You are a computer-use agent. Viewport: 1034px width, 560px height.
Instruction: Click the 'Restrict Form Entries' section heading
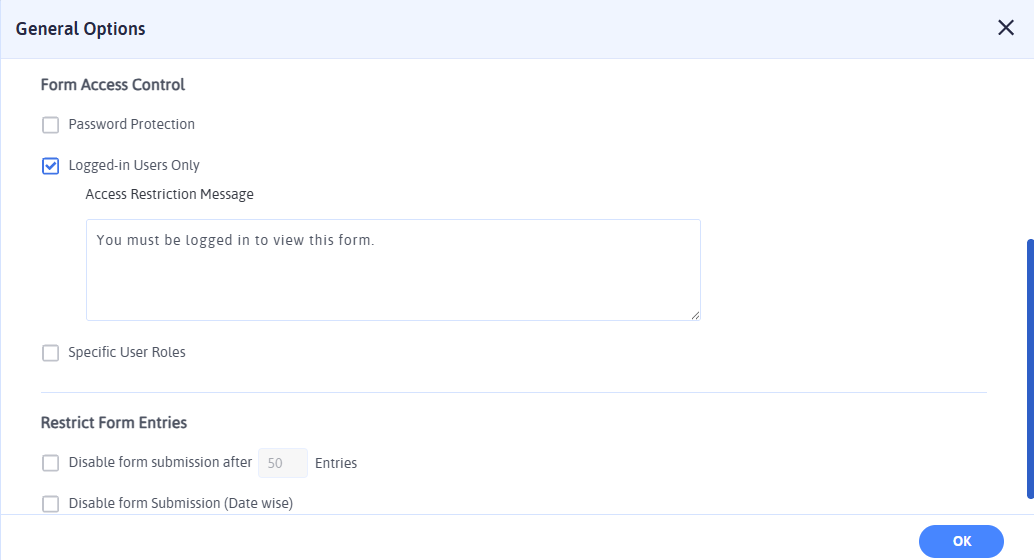tap(114, 423)
